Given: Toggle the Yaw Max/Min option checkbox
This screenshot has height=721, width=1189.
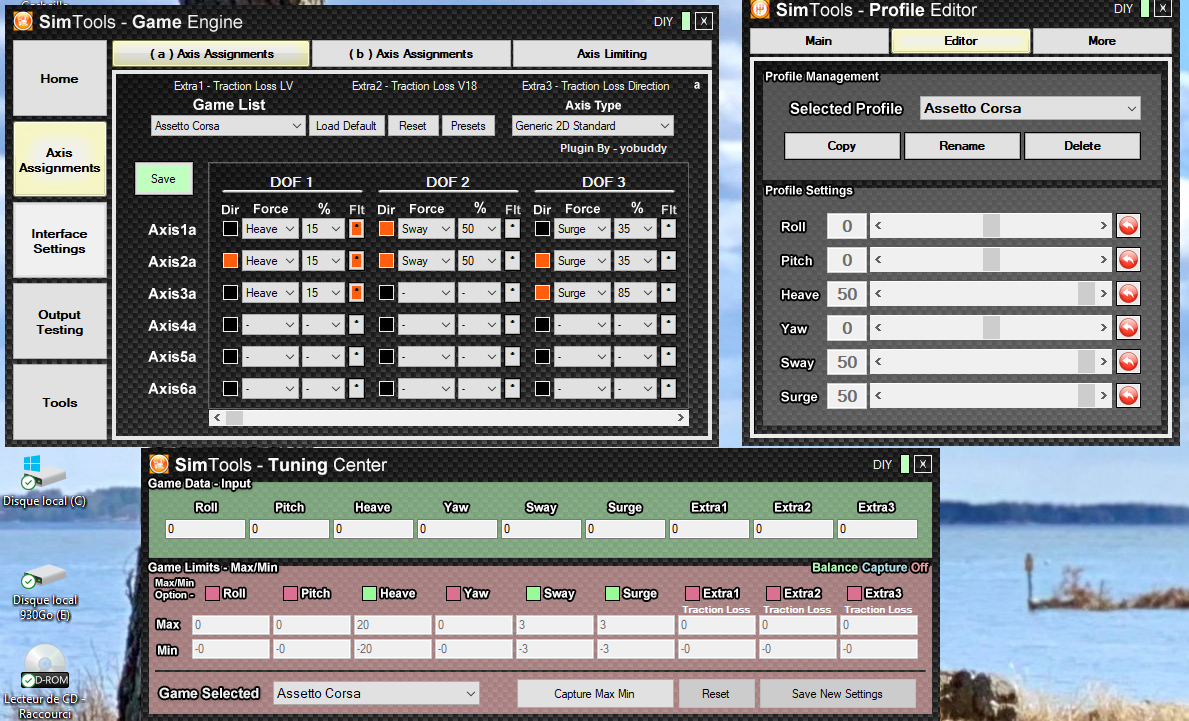Looking at the screenshot, I should (x=453, y=593).
